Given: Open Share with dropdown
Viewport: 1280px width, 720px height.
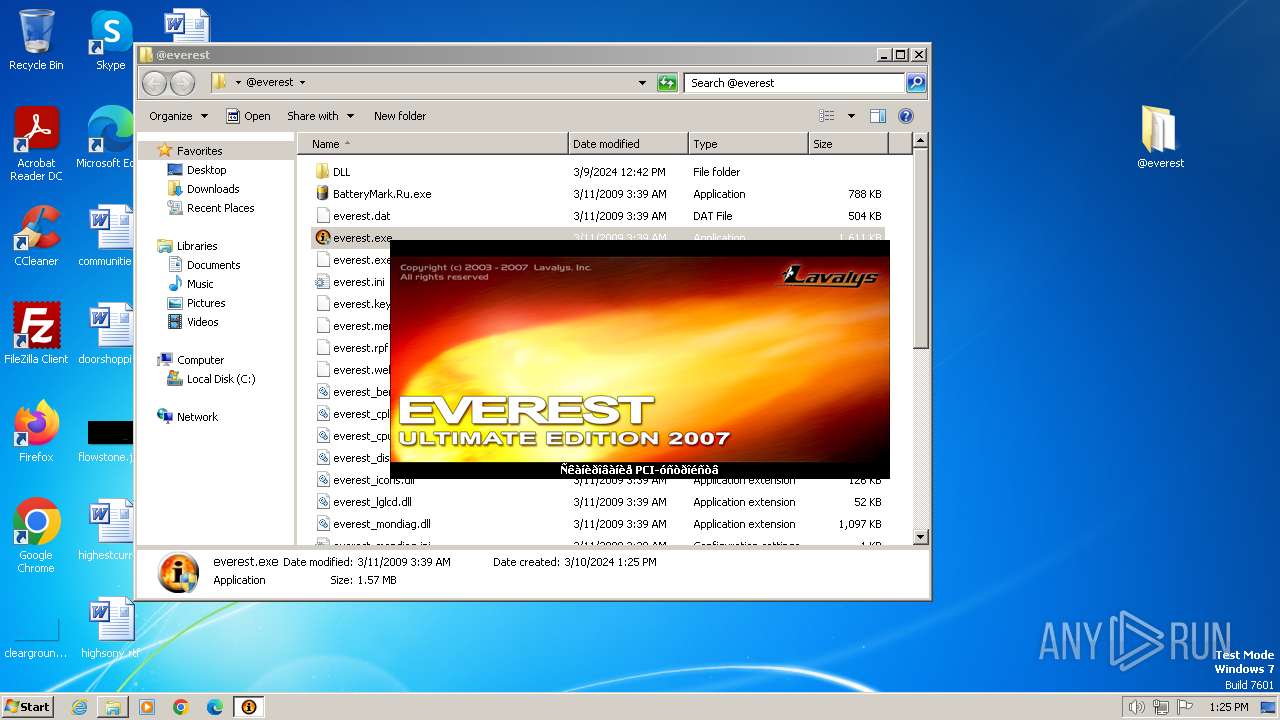Looking at the screenshot, I should click(x=320, y=116).
